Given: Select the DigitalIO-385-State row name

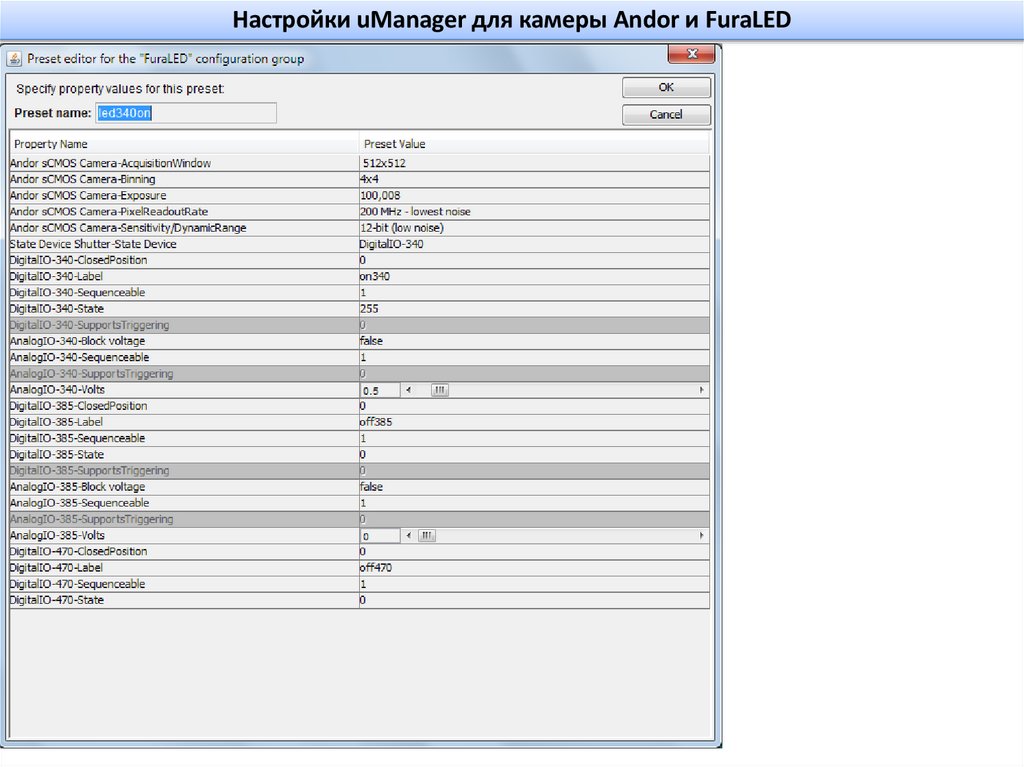Looking at the screenshot, I should pos(57,455).
